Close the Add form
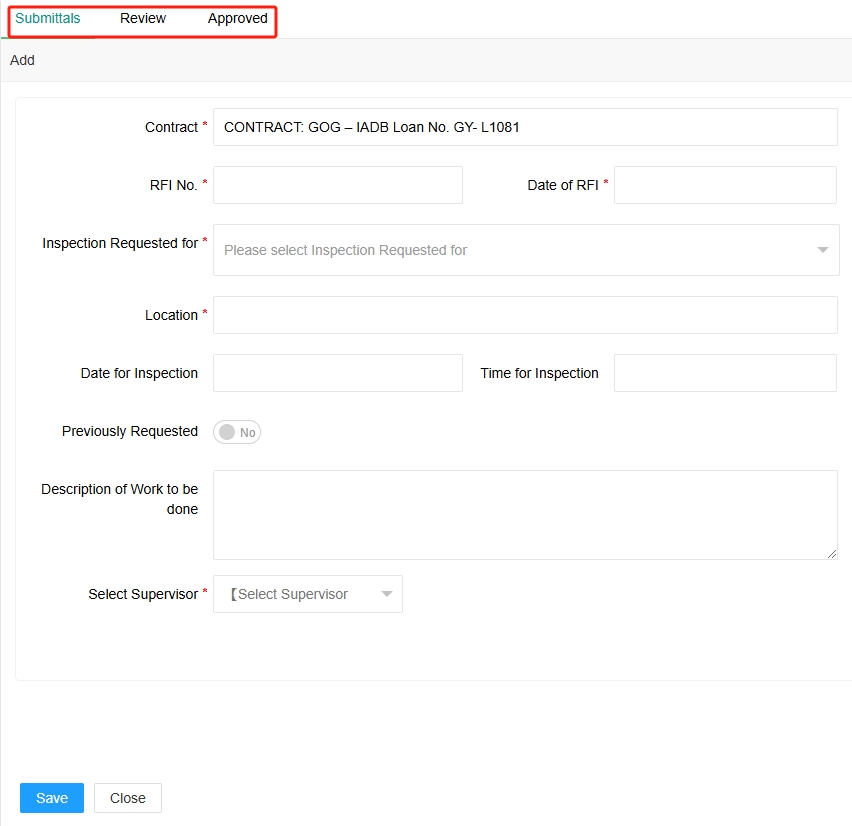852x826 pixels. click(128, 798)
